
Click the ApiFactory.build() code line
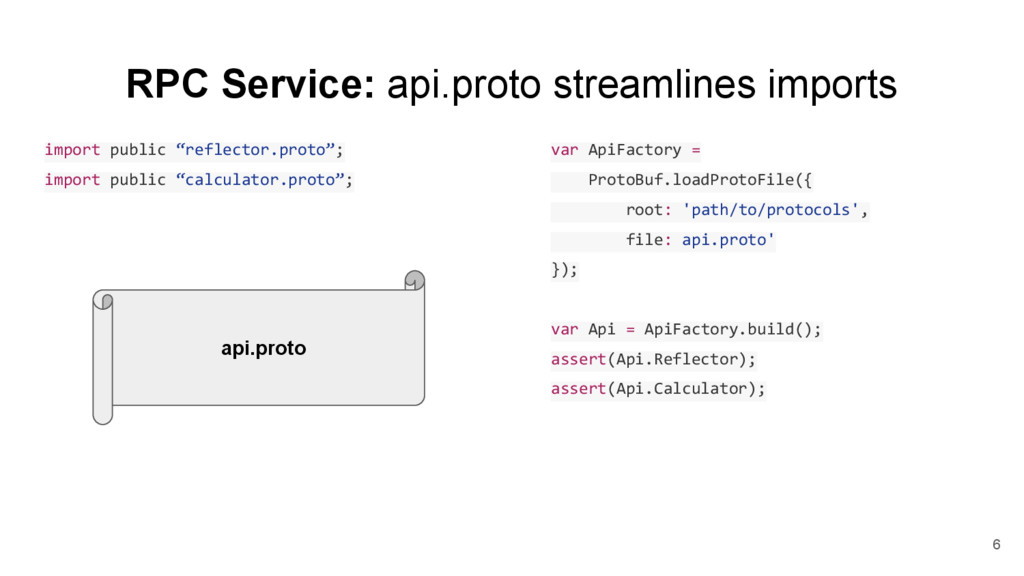pos(686,329)
